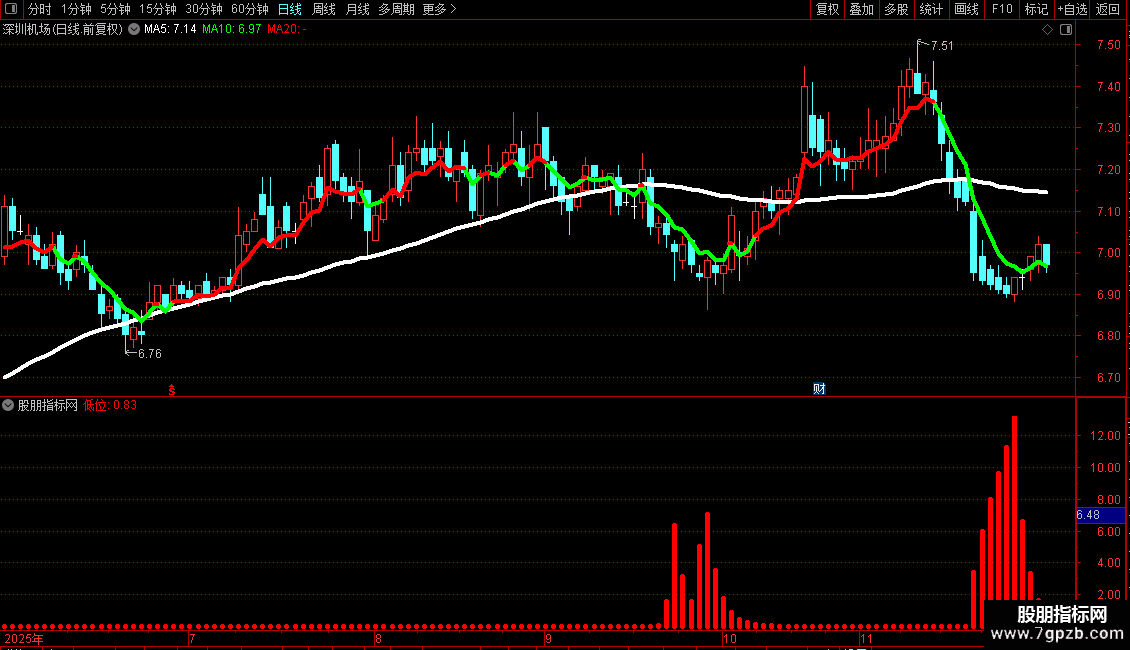Click the panel layout icon at top-left
Image resolution: width=1130 pixels, height=650 pixels.
coord(11,9)
